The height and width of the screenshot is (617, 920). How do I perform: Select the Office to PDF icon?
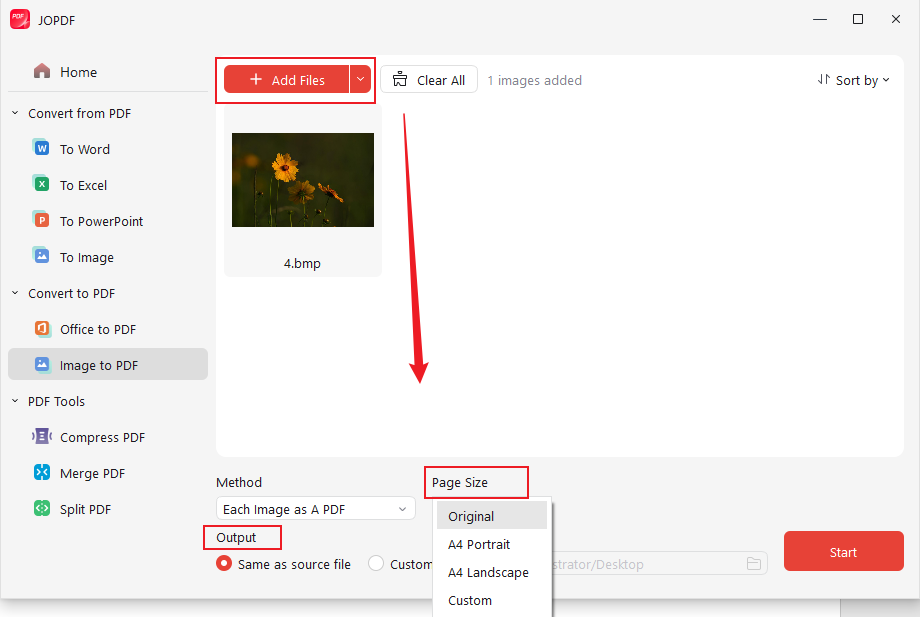tap(40, 328)
